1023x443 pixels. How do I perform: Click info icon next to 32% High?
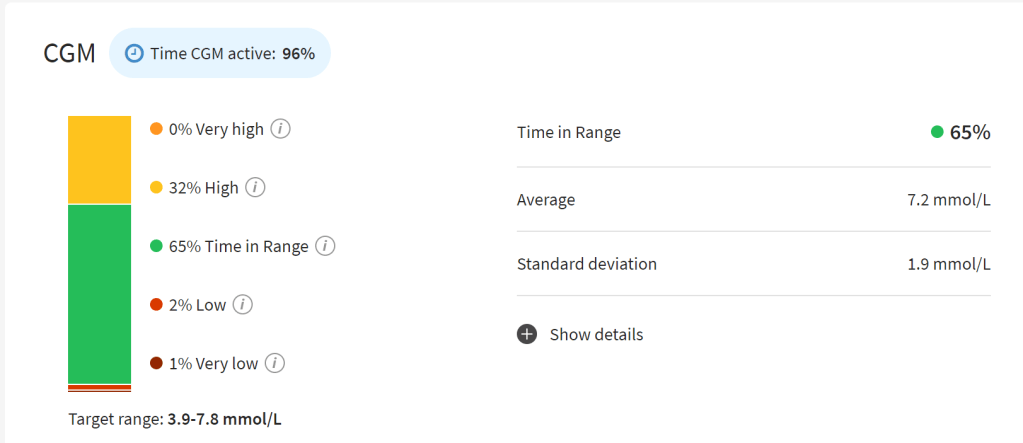pos(255,187)
